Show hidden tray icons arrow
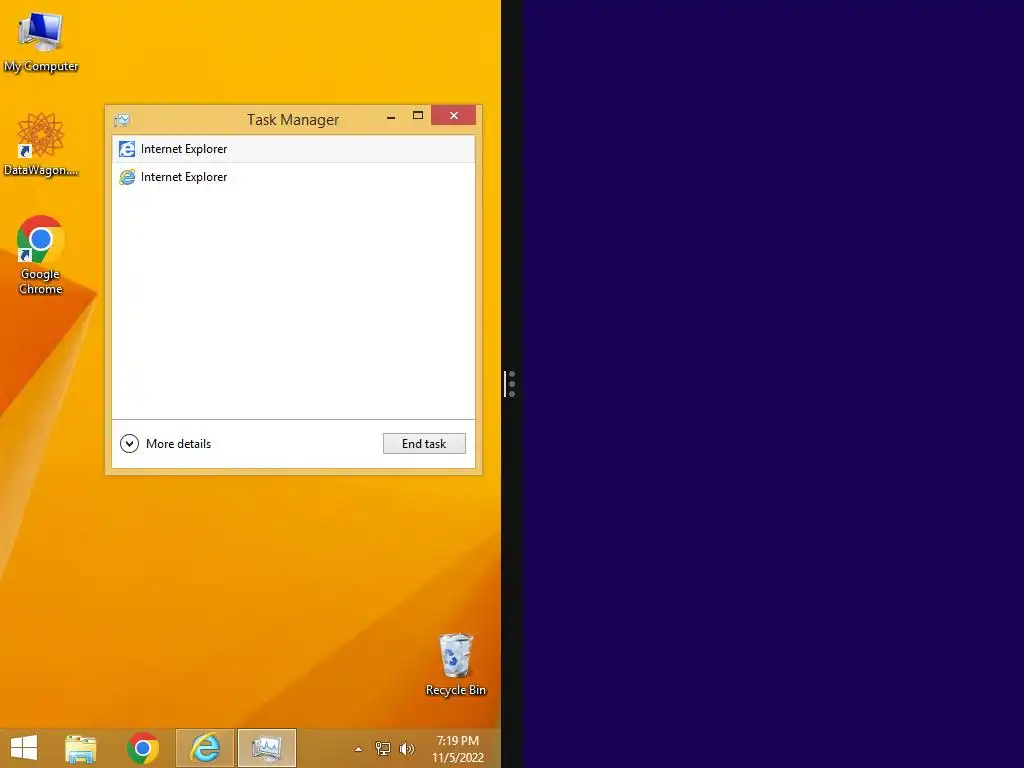The height and width of the screenshot is (768, 1024). point(358,749)
